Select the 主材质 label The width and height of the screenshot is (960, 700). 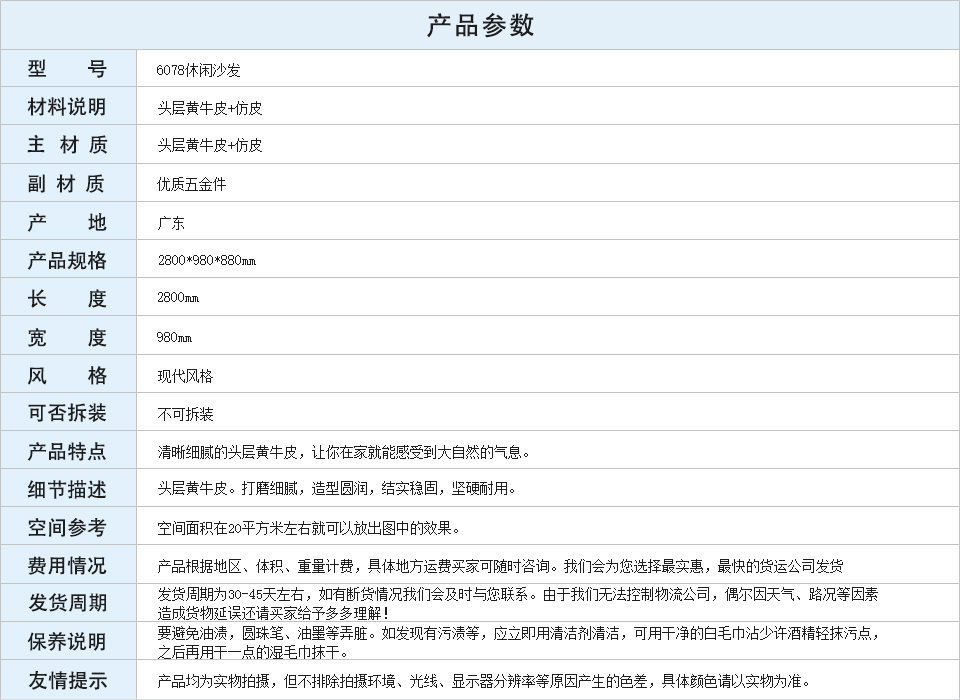67,145
